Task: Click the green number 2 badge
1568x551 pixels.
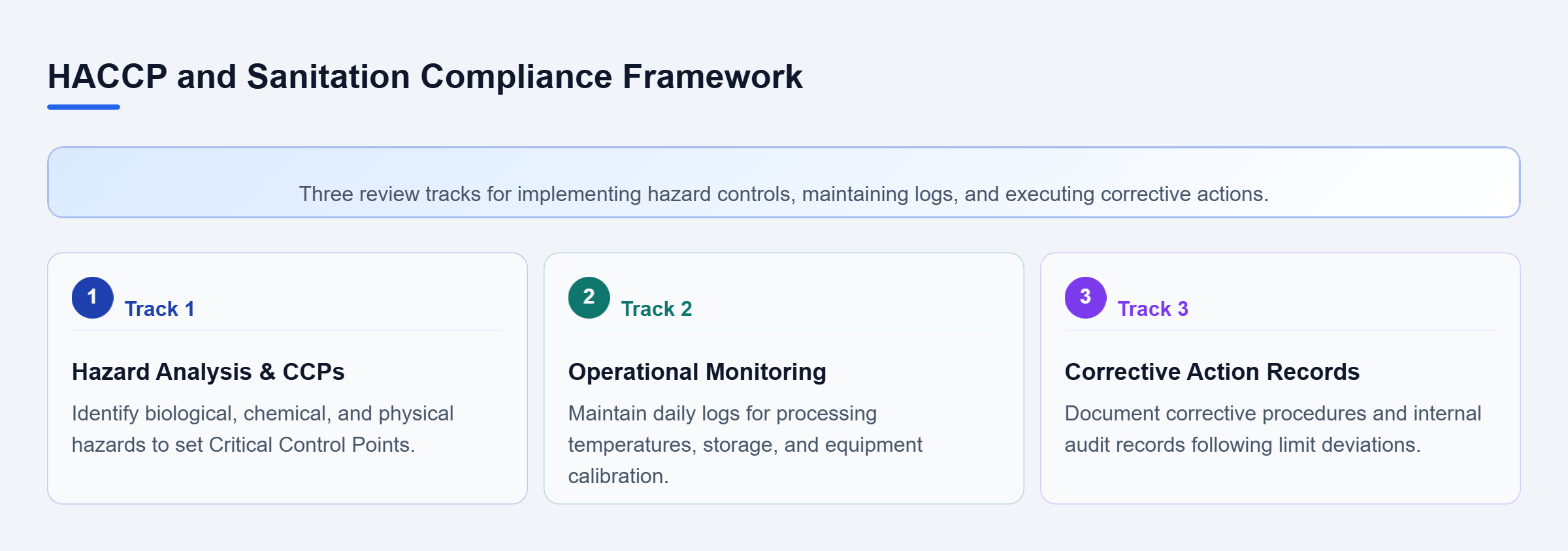Action: click(589, 298)
